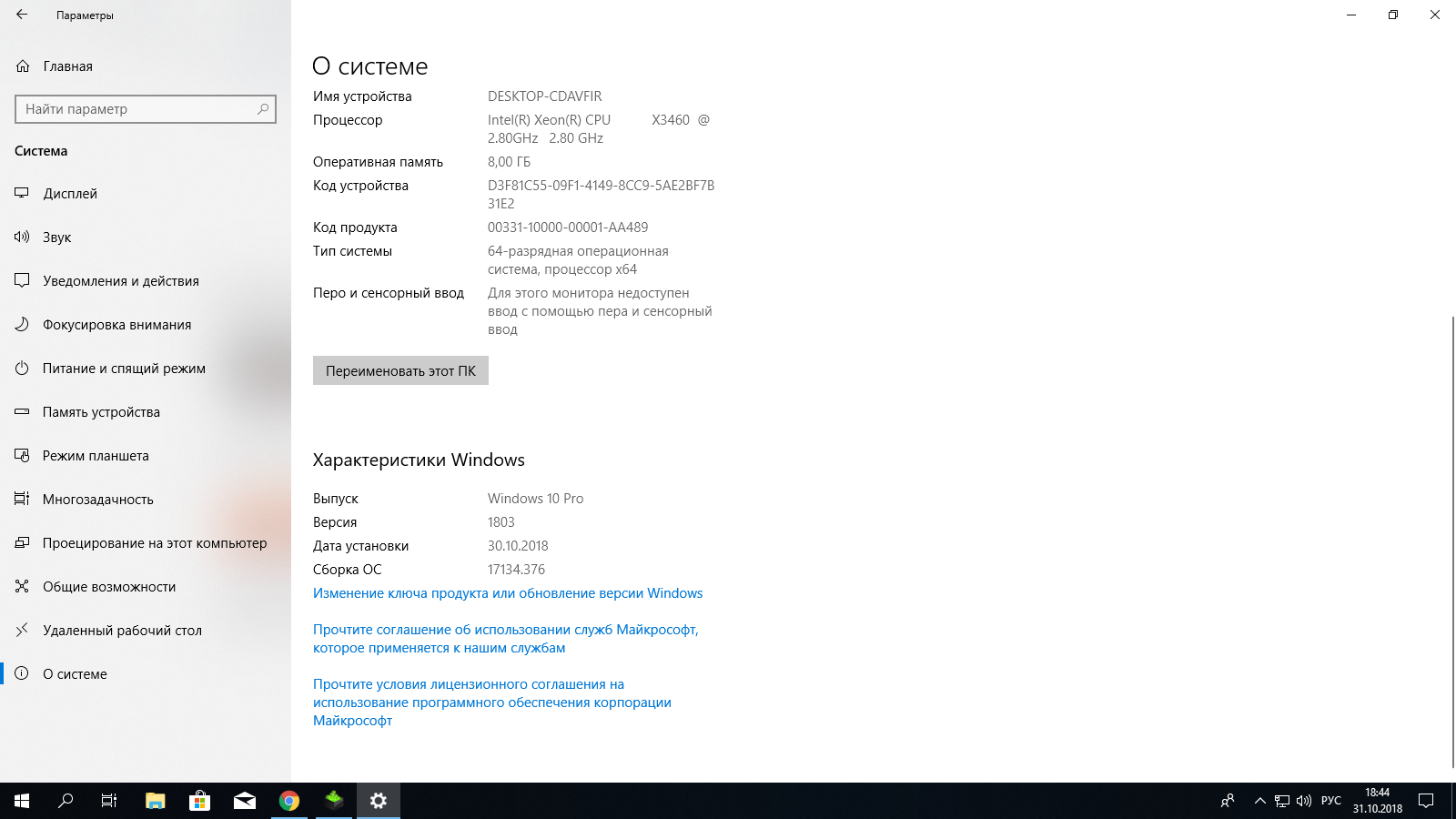The image size is (1456, 819).
Task: Open Питание и спящий режим
Action: [x=124, y=369]
